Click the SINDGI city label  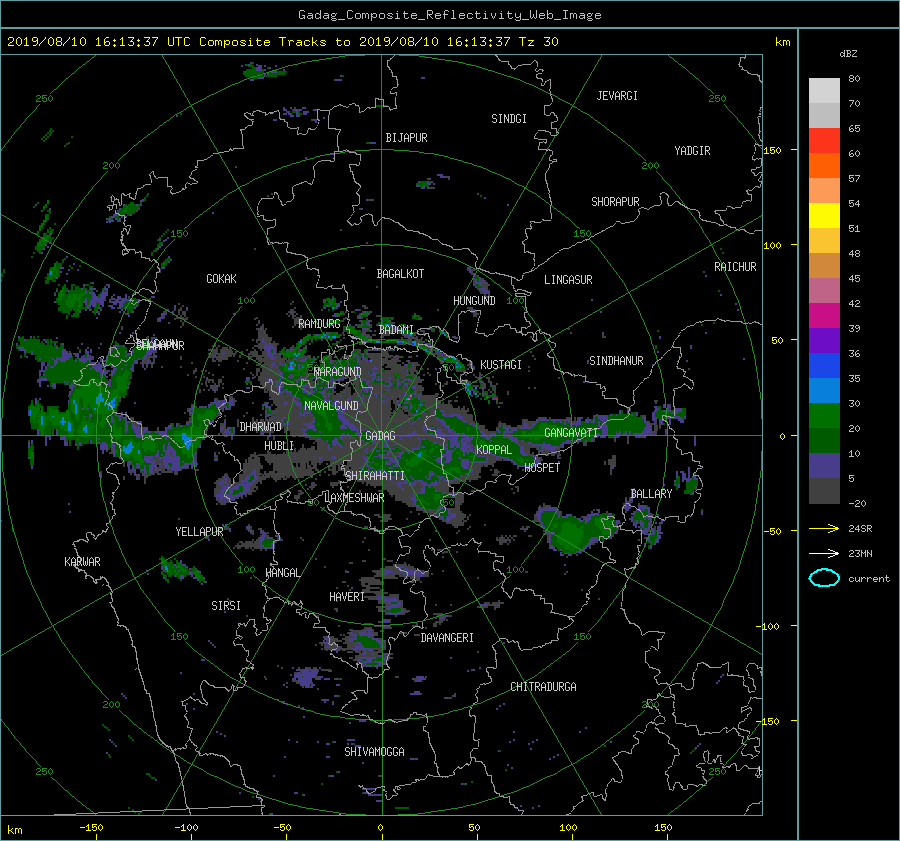coord(509,119)
